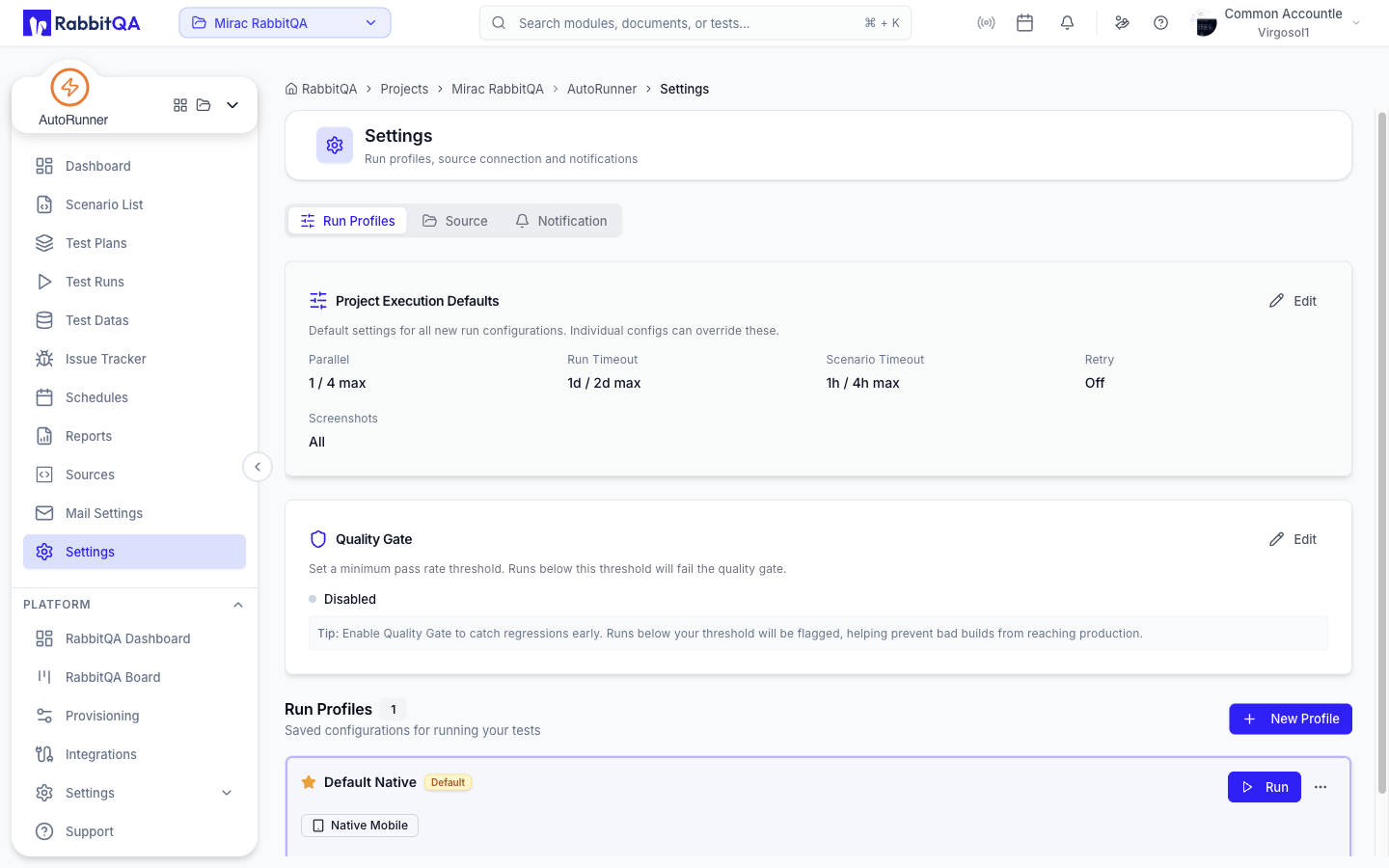Open Reports from the sidebar
The height and width of the screenshot is (868, 1389).
[134, 436]
